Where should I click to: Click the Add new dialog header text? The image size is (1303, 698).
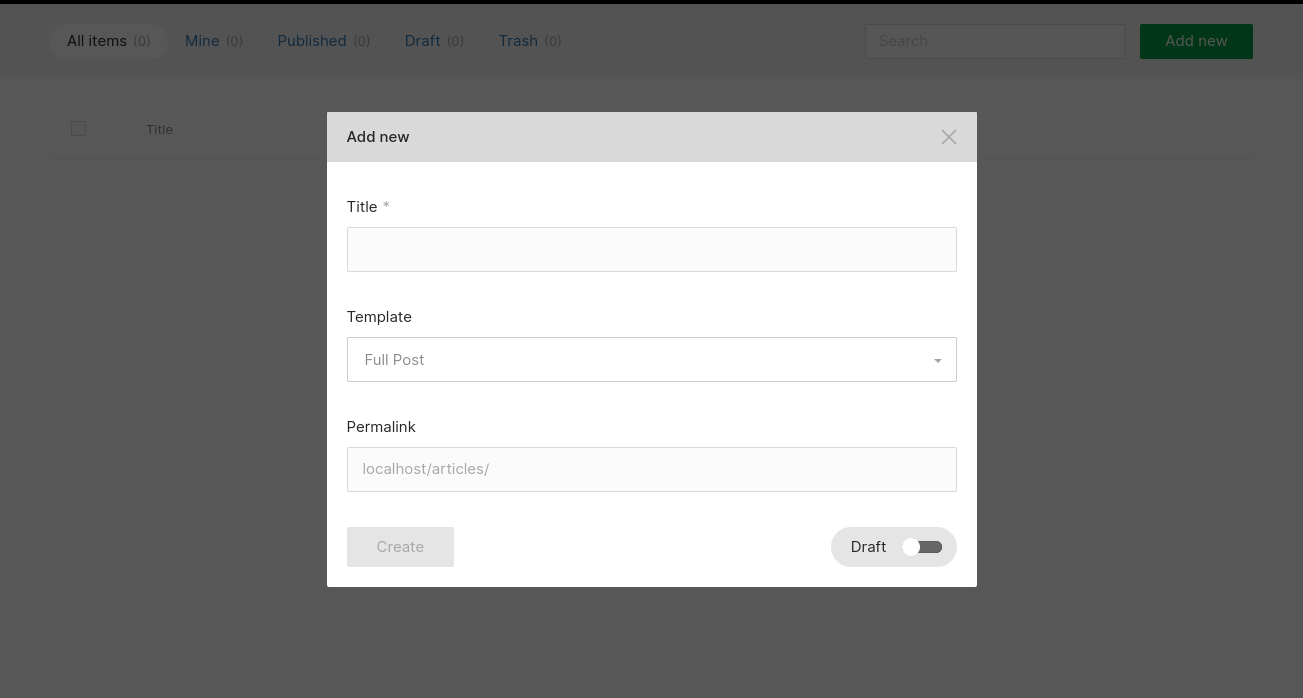378,137
